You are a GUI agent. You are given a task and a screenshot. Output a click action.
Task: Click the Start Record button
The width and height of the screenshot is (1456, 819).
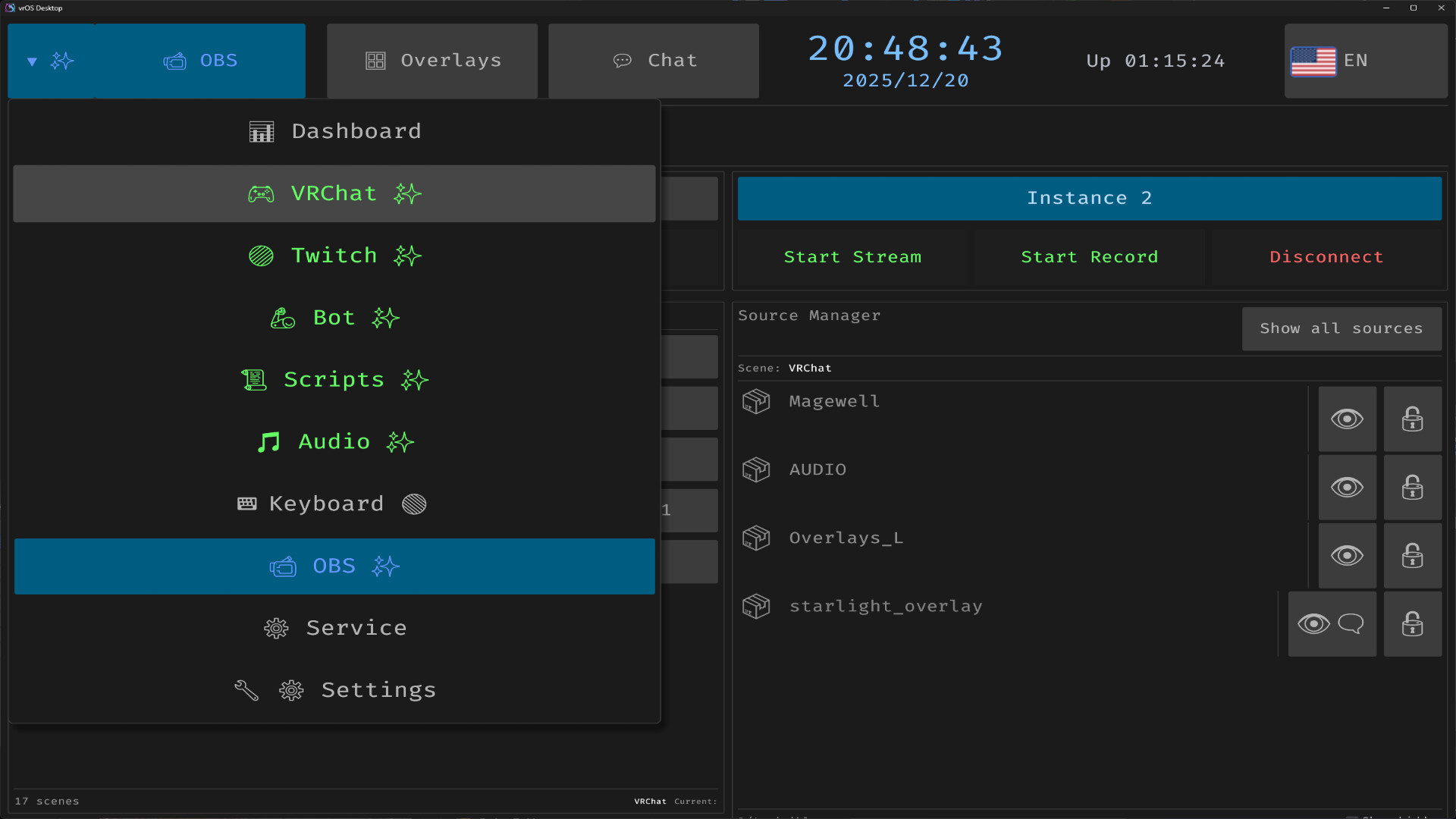tap(1090, 256)
